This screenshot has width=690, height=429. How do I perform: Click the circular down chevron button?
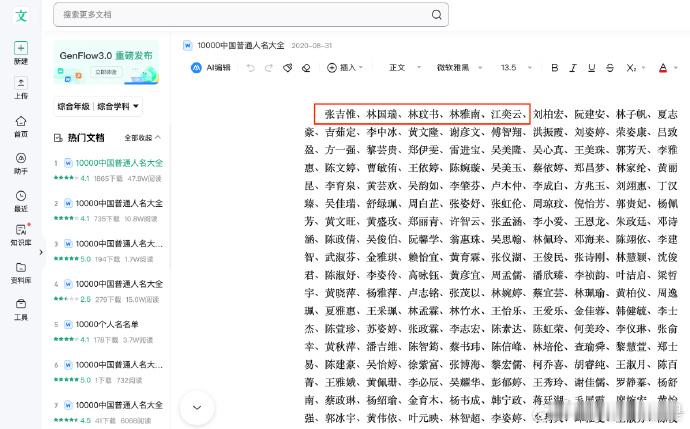pyautogui.click(x=197, y=407)
